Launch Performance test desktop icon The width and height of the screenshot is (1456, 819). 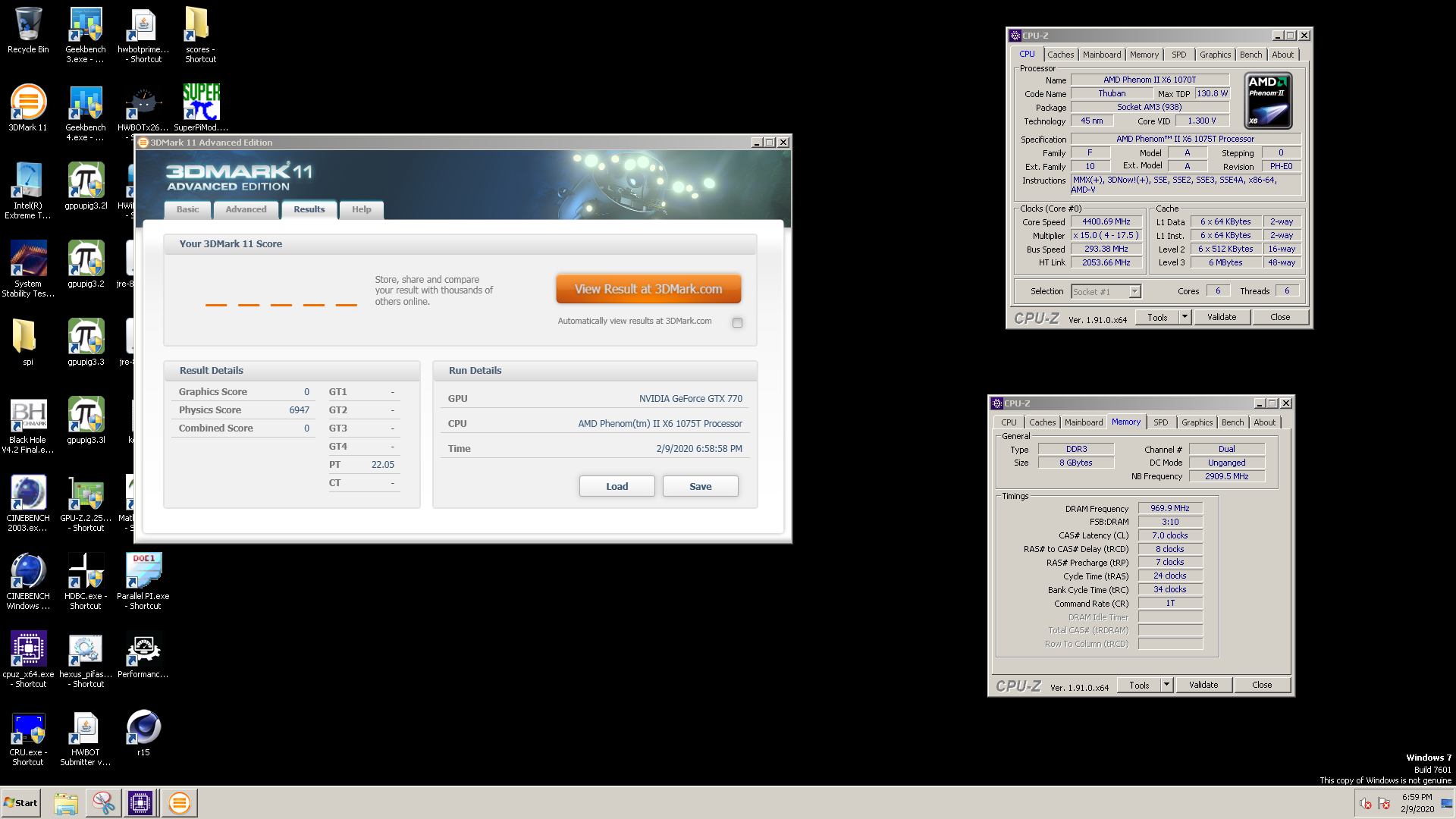(143, 655)
